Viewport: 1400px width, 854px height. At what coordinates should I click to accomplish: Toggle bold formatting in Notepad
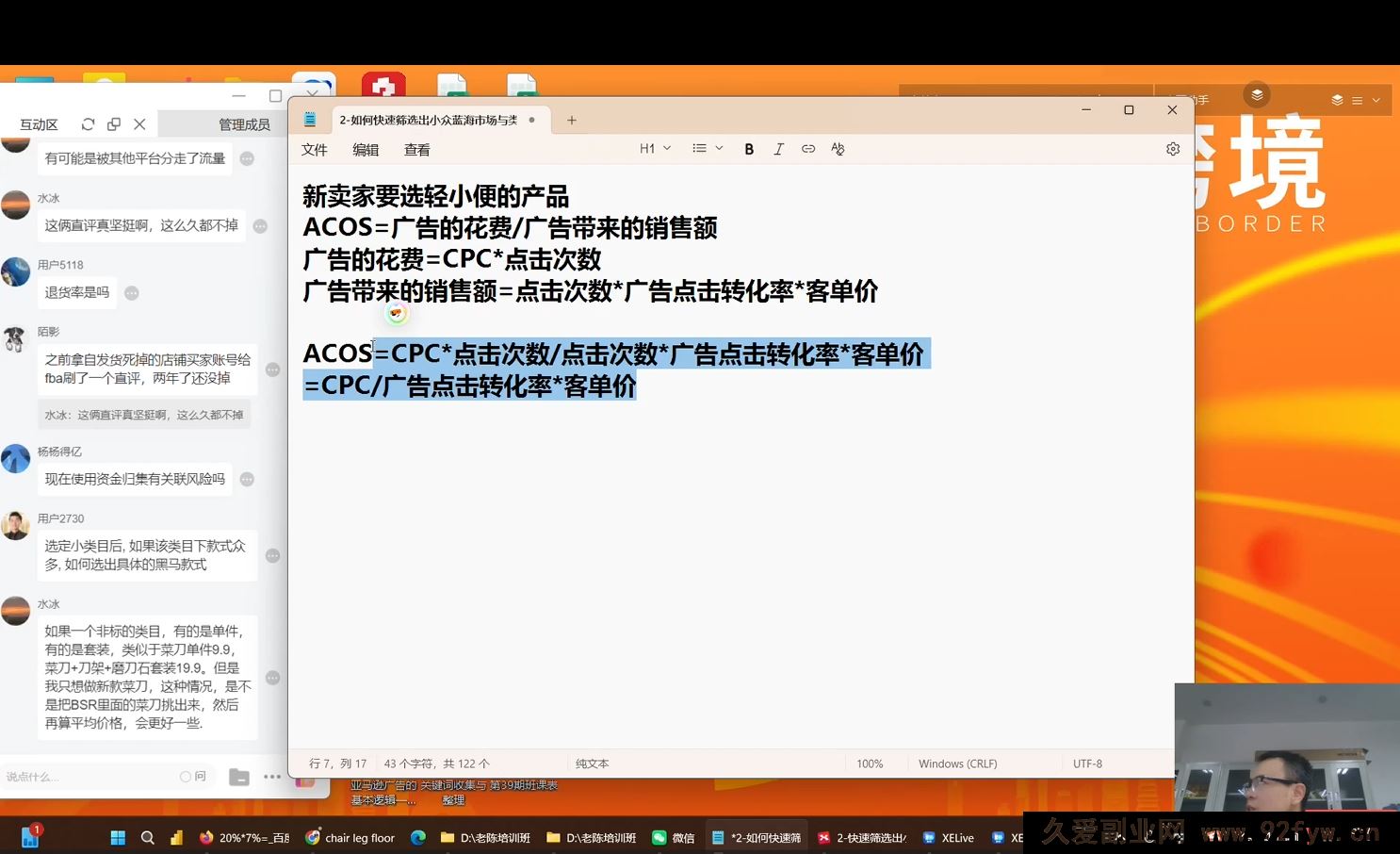[749, 149]
